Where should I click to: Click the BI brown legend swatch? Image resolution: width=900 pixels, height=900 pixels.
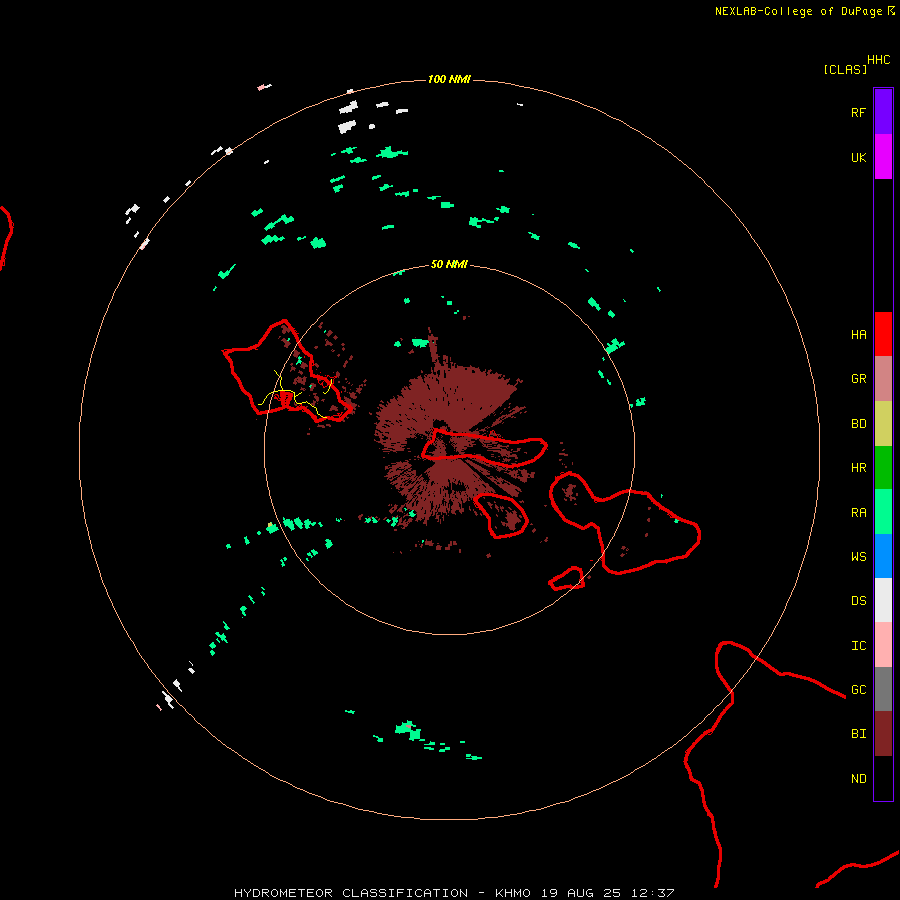pos(883,734)
